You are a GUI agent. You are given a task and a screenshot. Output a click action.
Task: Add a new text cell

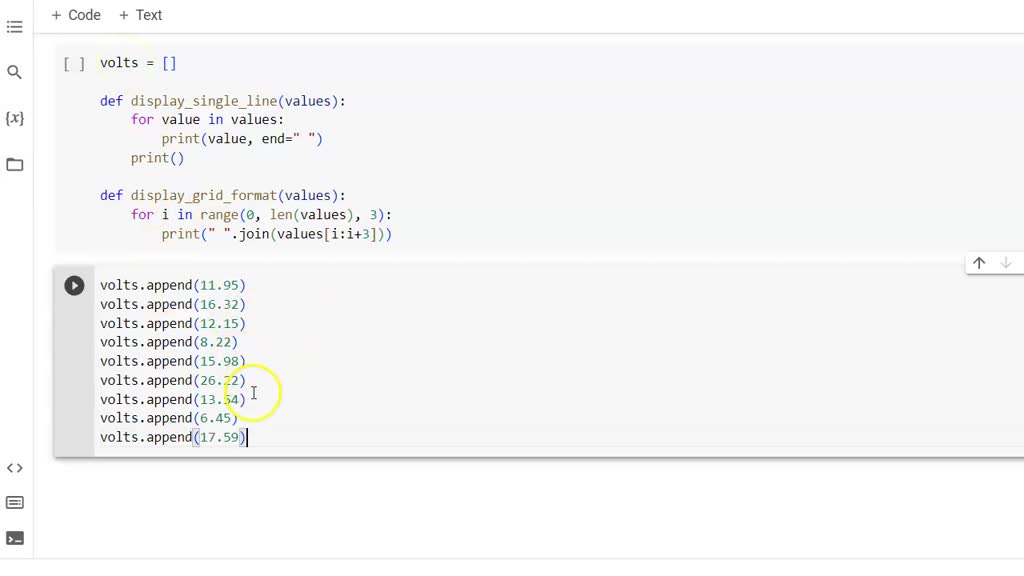pos(140,15)
